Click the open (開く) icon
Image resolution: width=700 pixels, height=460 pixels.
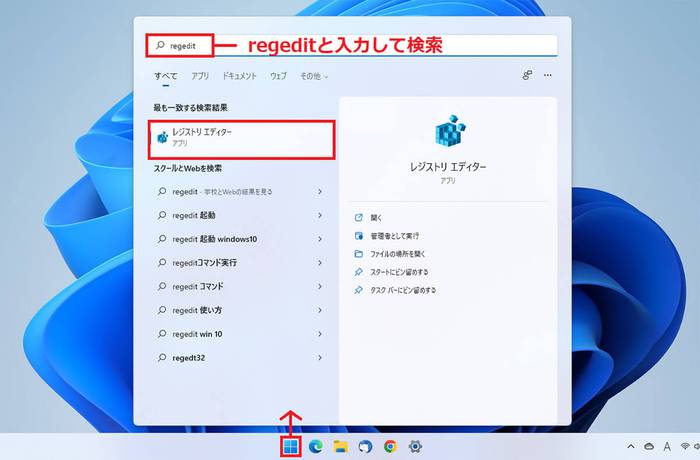(x=358, y=217)
